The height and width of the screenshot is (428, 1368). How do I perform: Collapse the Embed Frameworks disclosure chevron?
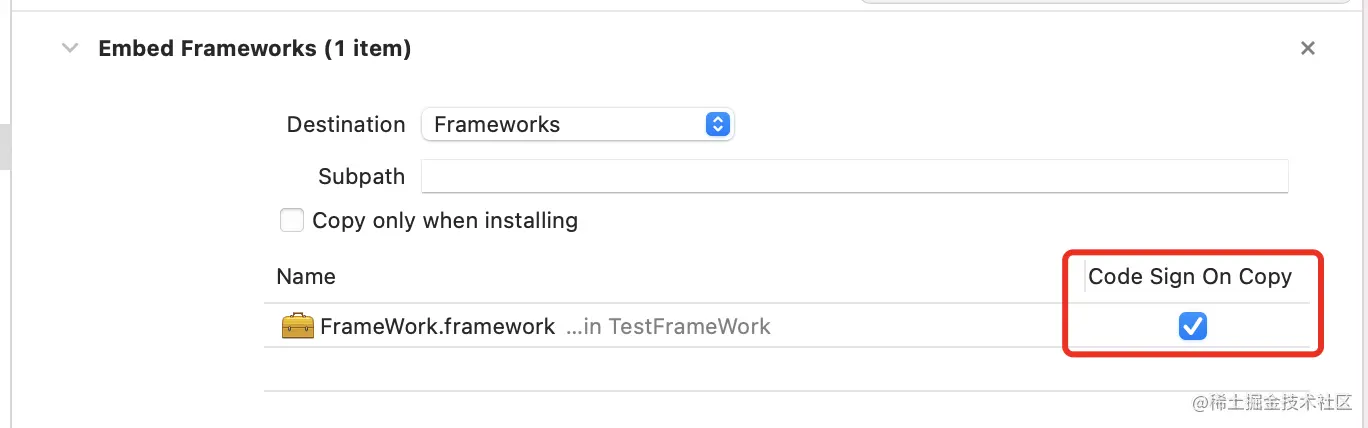(70, 48)
